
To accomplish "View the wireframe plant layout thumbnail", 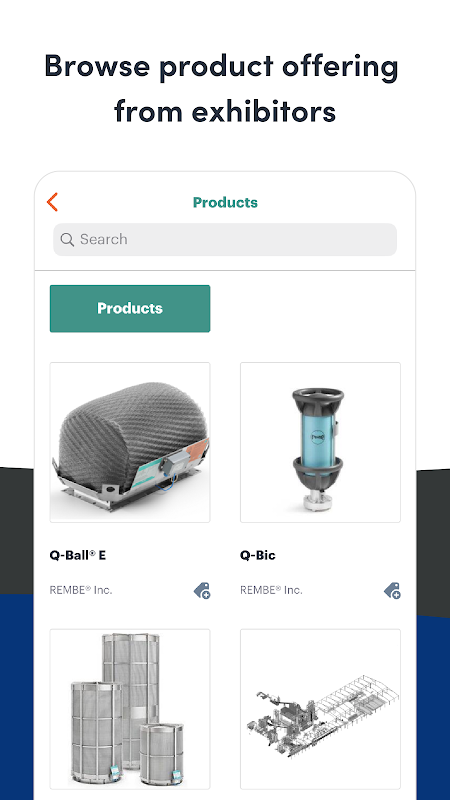I will (320, 709).
